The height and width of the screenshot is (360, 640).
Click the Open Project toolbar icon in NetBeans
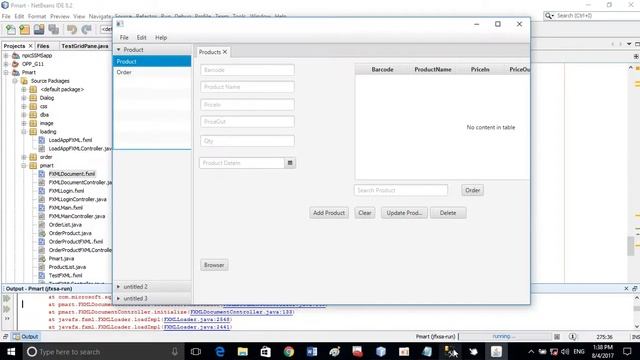[x=39, y=29]
